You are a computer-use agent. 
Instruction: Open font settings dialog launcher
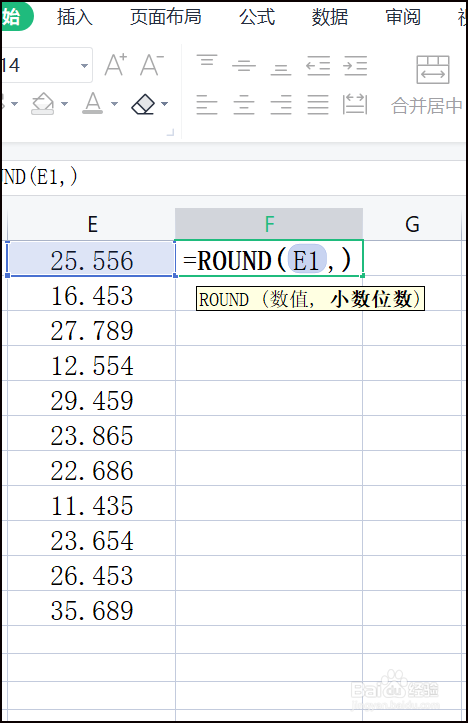click(x=171, y=132)
